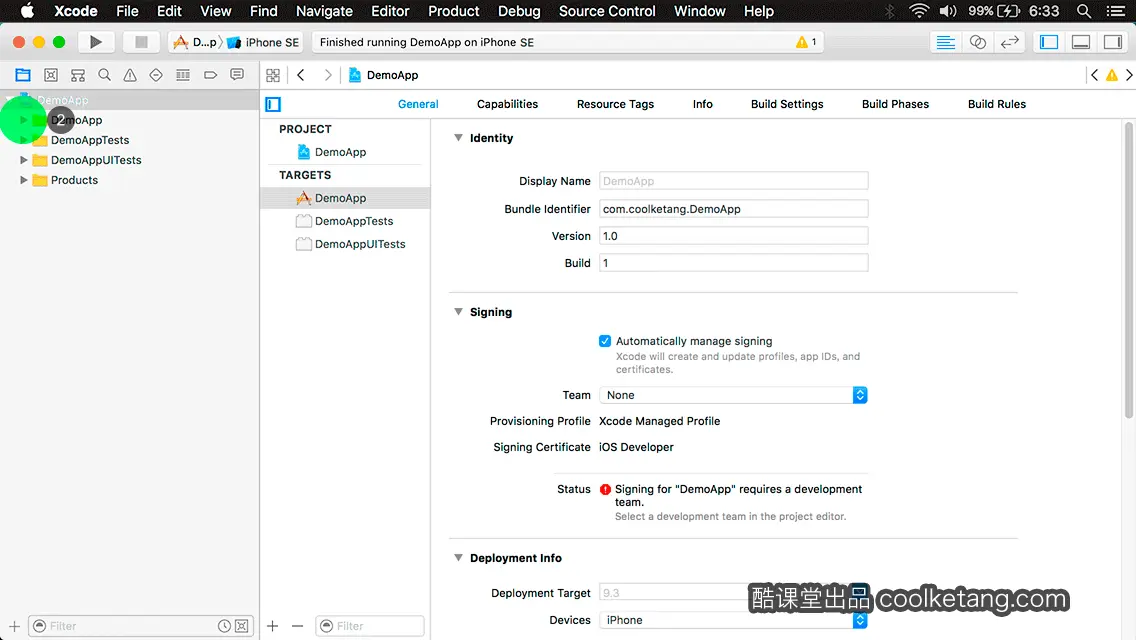Image resolution: width=1136 pixels, height=640 pixels.
Task: Open the Devices dropdown
Action: (732, 620)
